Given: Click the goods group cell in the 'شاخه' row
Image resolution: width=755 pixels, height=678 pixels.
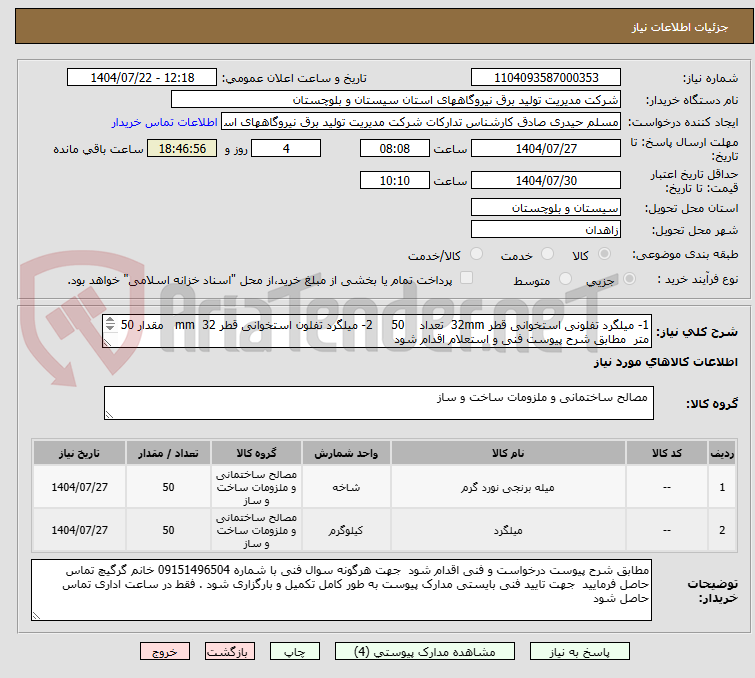Looking at the screenshot, I should coord(256,487).
